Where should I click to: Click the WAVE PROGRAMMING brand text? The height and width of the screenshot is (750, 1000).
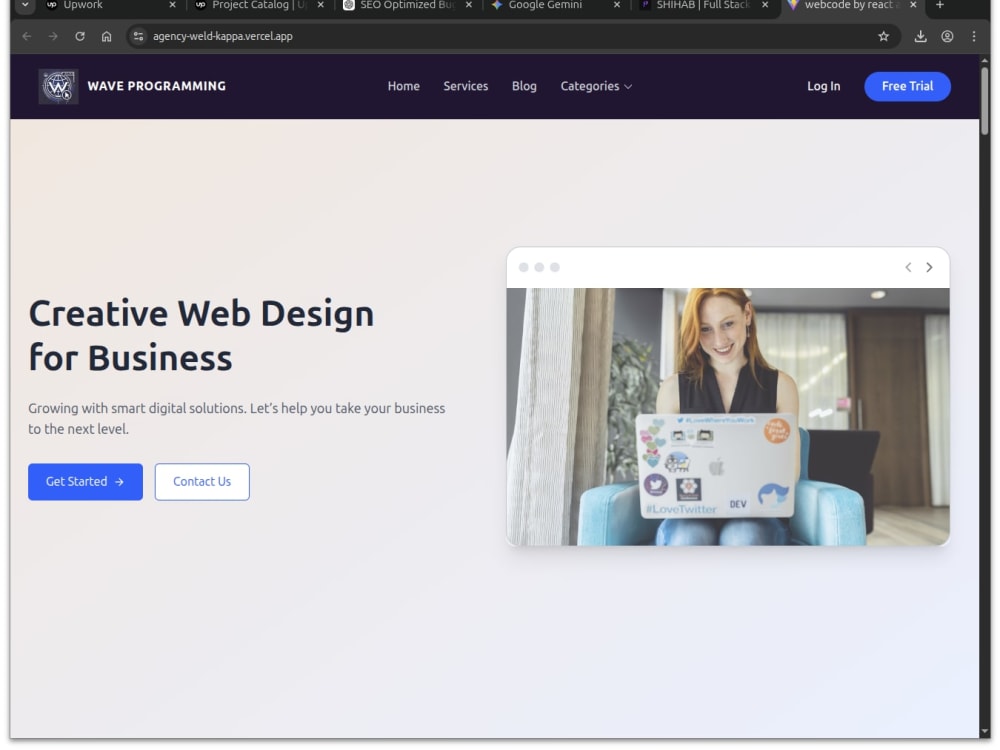pos(157,86)
